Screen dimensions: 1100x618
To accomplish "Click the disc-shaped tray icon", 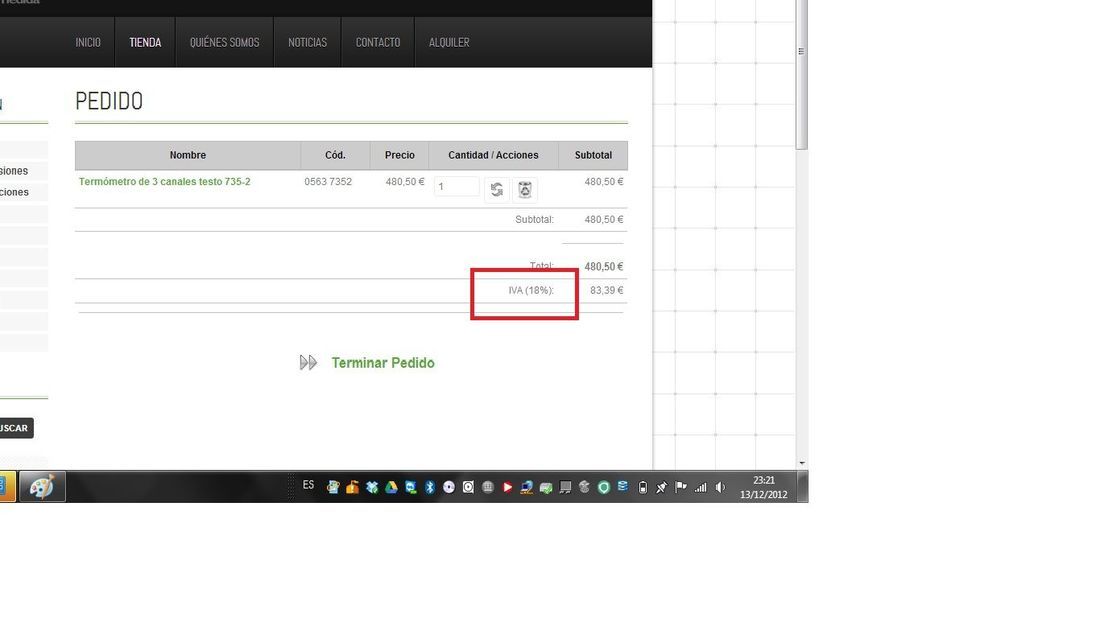I will click(x=449, y=487).
